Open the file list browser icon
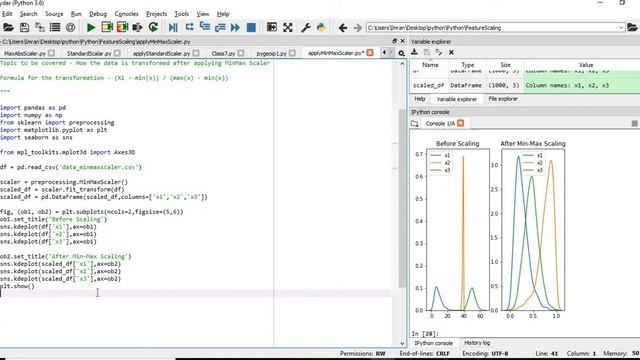This screenshot has height=360, width=640. pos(55,27)
